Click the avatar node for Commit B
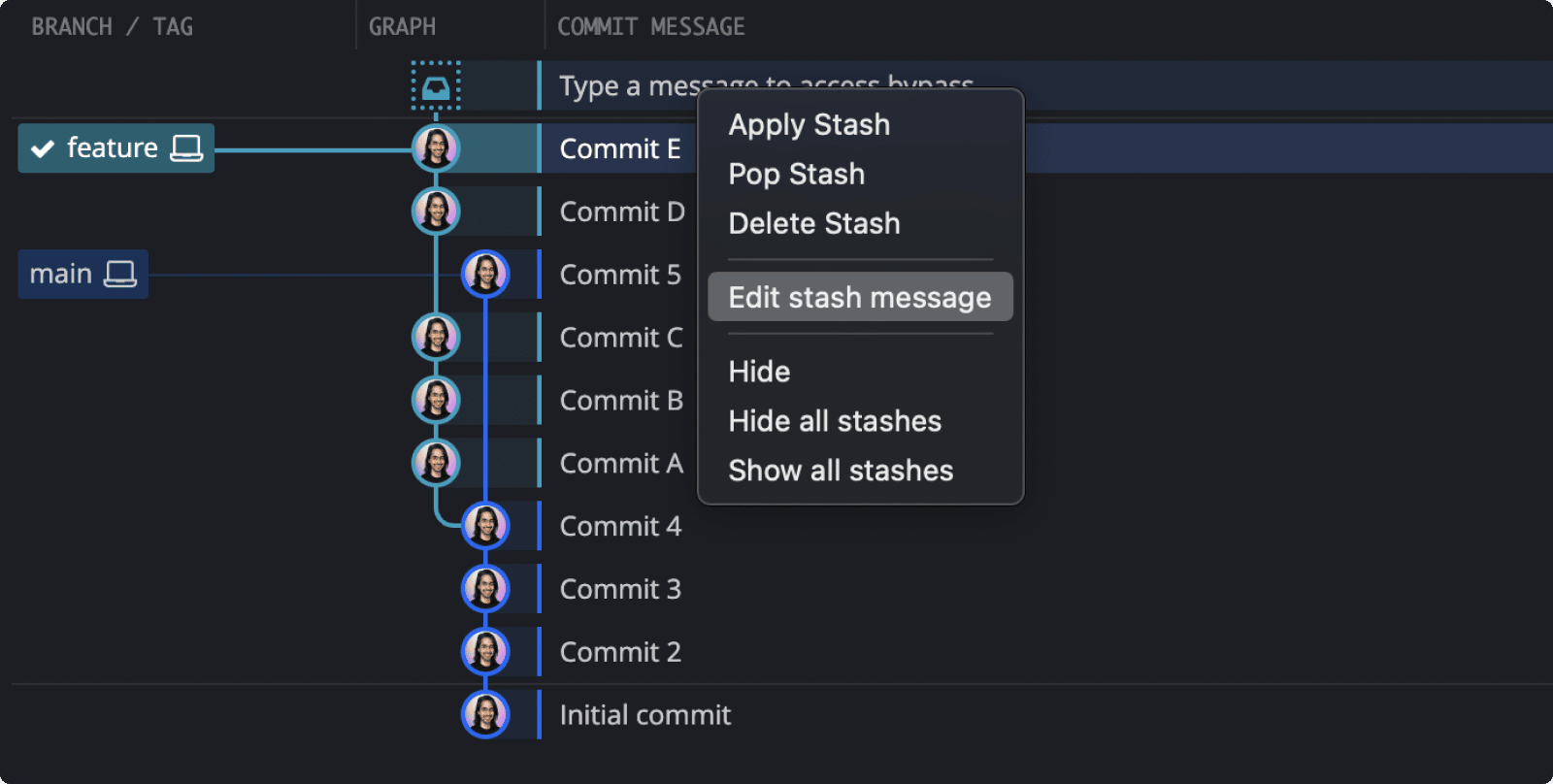The image size is (1553, 784). click(436, 400)
